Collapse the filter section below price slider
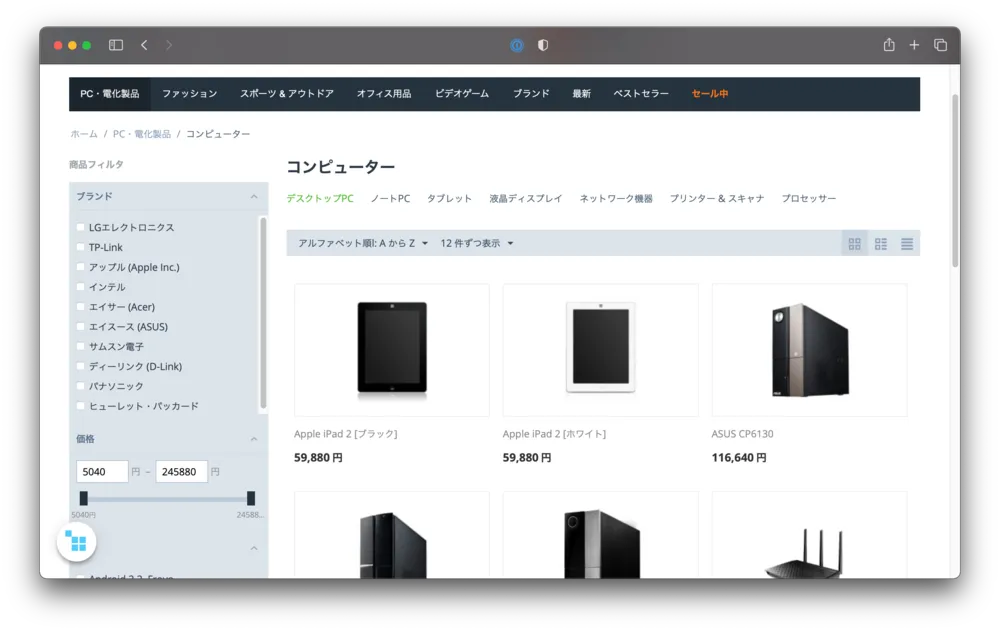 (x=254, y=548)
